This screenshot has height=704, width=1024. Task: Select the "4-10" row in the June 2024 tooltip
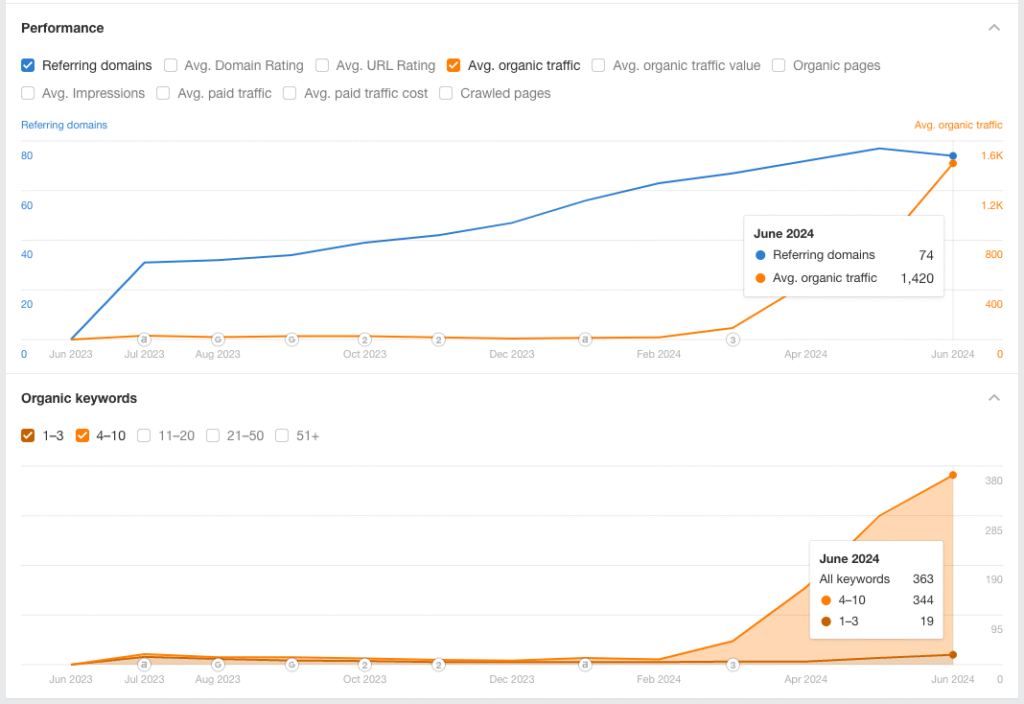click(875, 600)
